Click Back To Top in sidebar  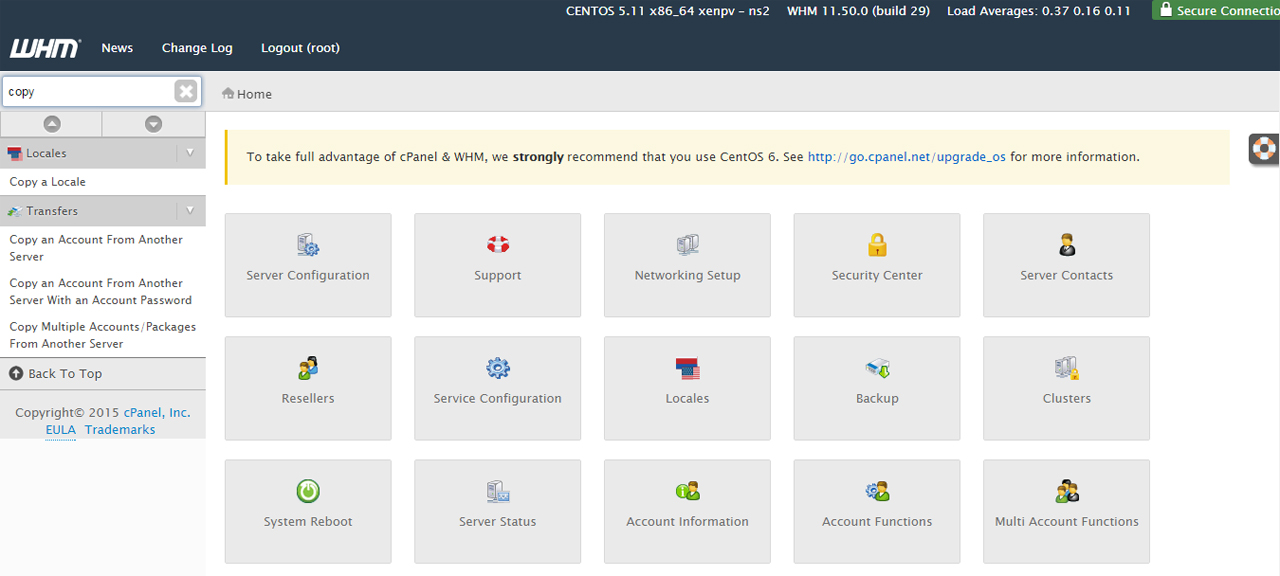[64, 374]
